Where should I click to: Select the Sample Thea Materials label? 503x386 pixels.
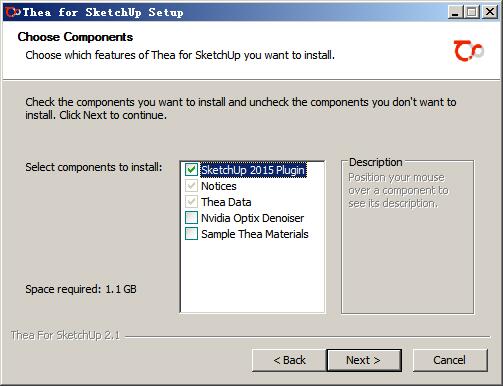pos(255,234)
